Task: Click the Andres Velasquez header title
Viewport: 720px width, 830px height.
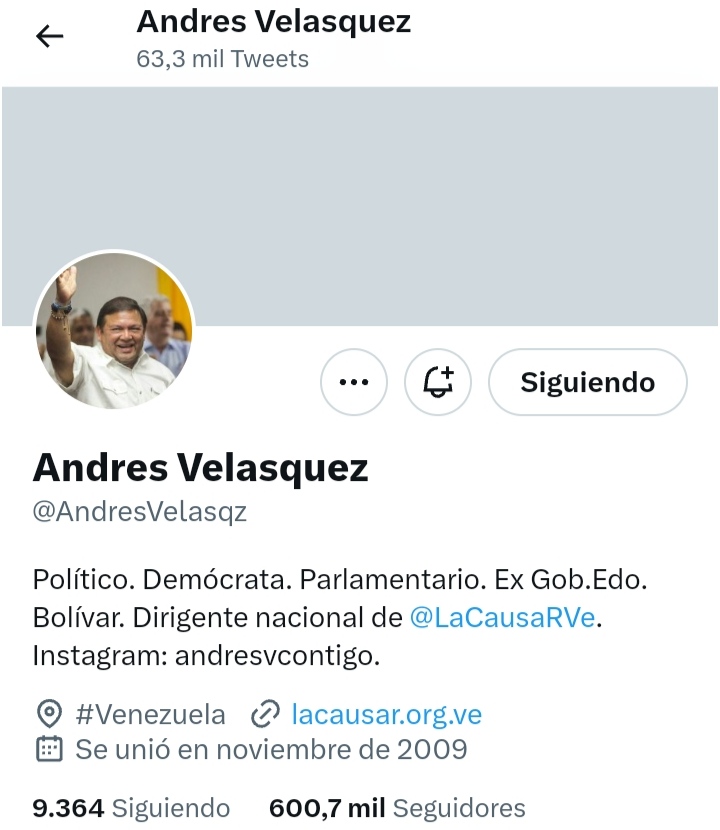Action: tap(274, 22)
